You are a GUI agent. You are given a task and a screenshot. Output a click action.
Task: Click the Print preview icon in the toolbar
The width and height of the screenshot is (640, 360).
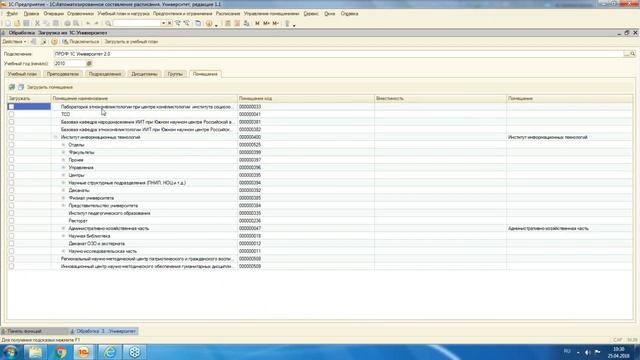[x=76, y=23]
